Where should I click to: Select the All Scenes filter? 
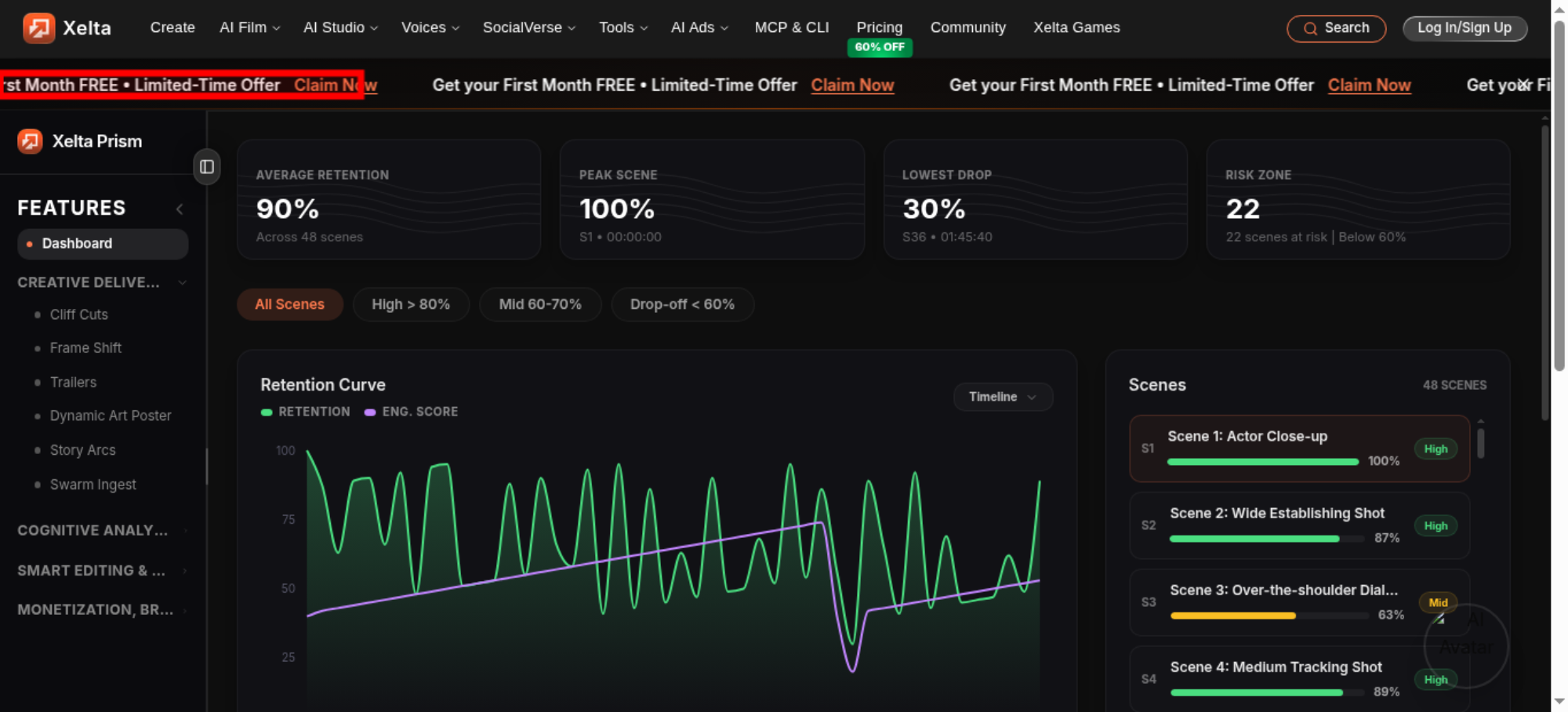pos(289,304)
